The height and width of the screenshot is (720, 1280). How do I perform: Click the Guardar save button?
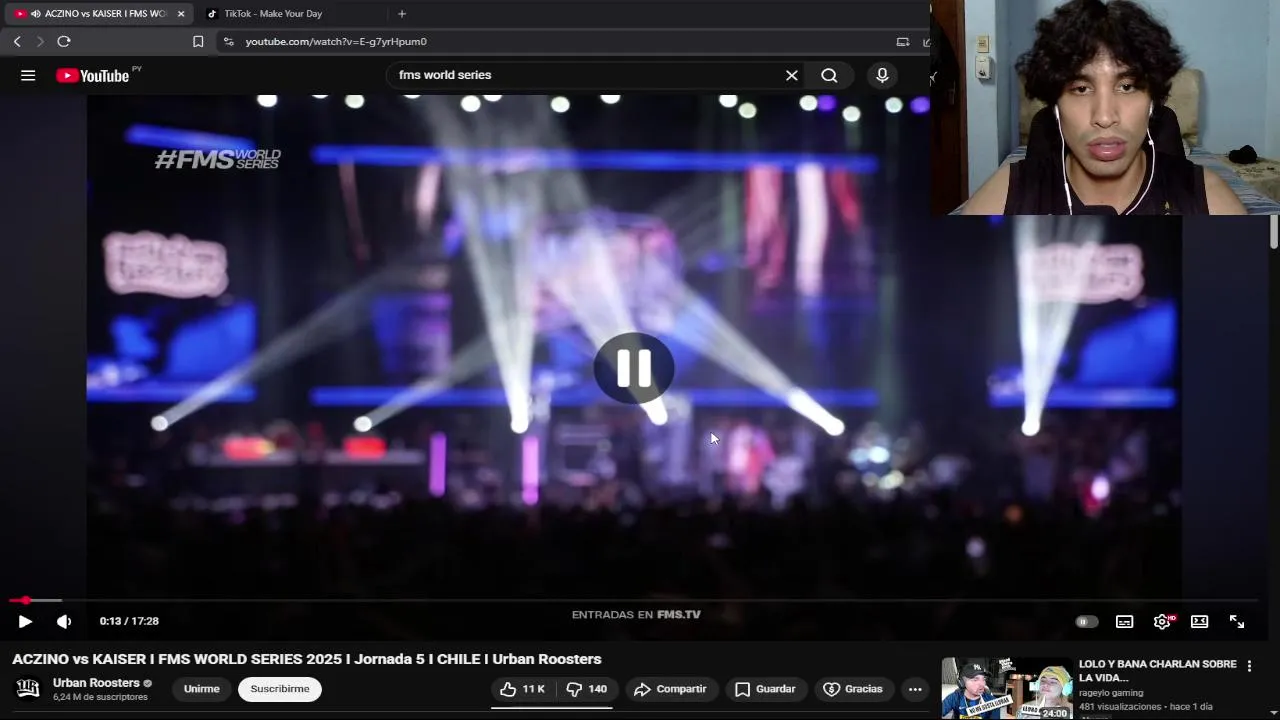tap(766, 689)
